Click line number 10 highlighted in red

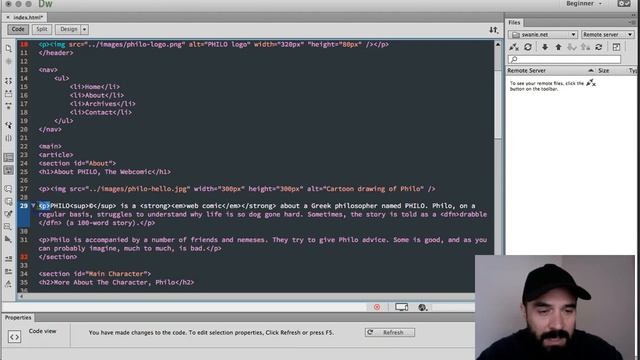tap(24, 44)
